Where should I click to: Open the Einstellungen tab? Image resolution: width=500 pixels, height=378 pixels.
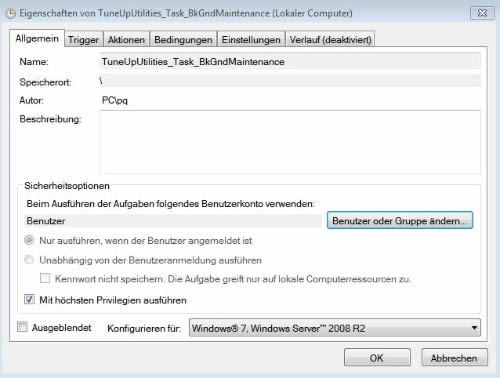(251, 40)
